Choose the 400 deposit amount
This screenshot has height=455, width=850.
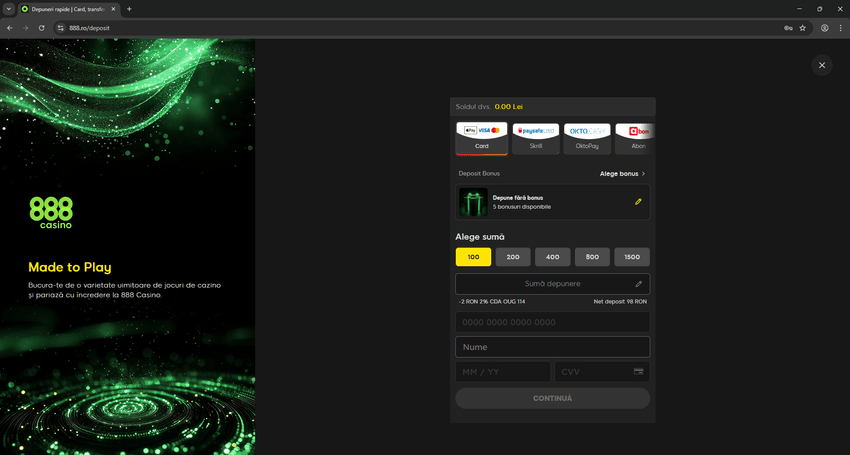click(x=552, y=257)
